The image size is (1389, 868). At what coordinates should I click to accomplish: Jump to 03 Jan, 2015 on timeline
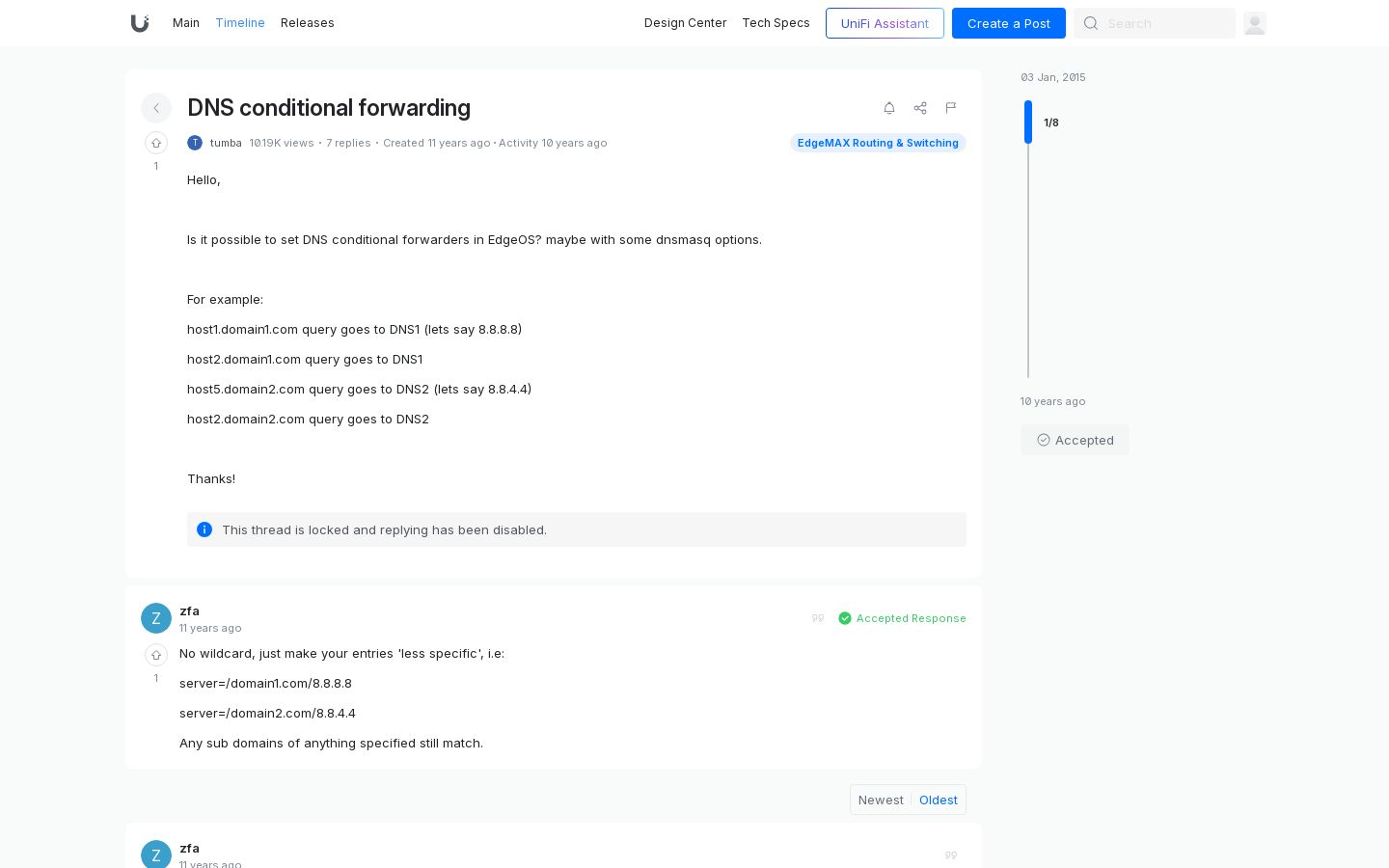pyautogui.click(x=1053, y=77)
